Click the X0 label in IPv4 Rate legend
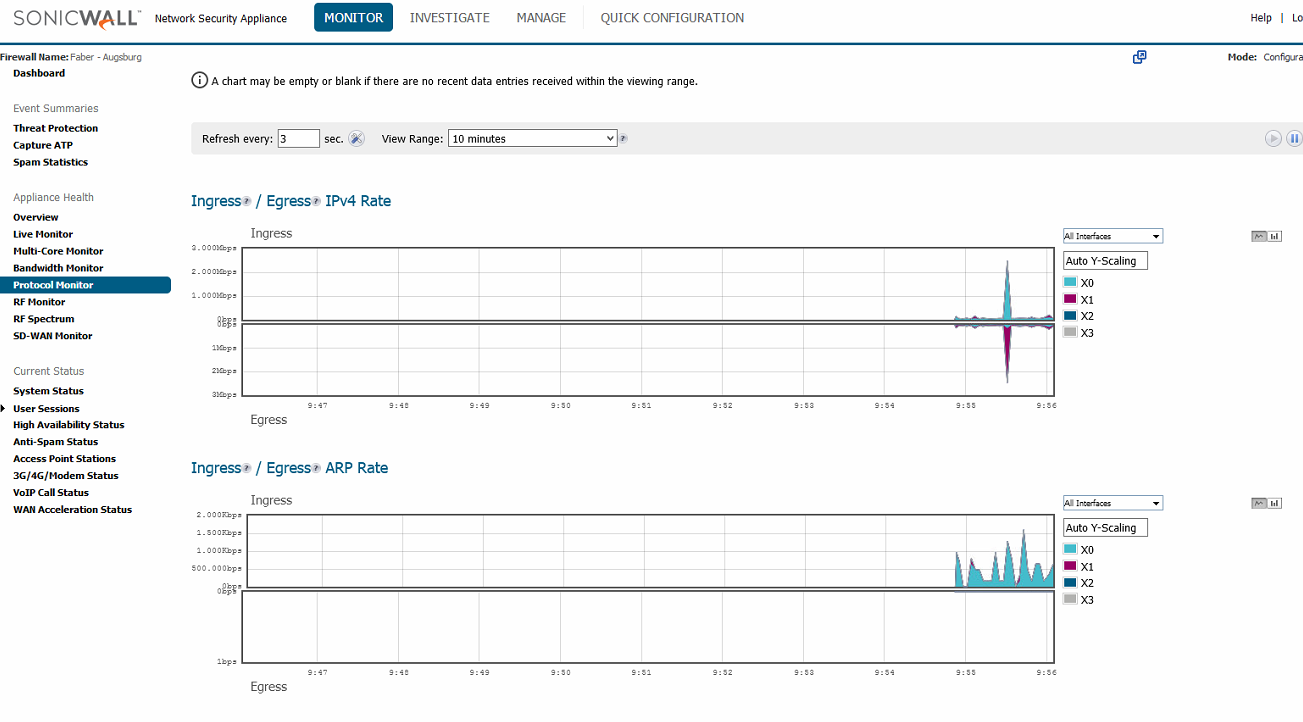Screen dimensions: 1303x722 point(1087,283)
